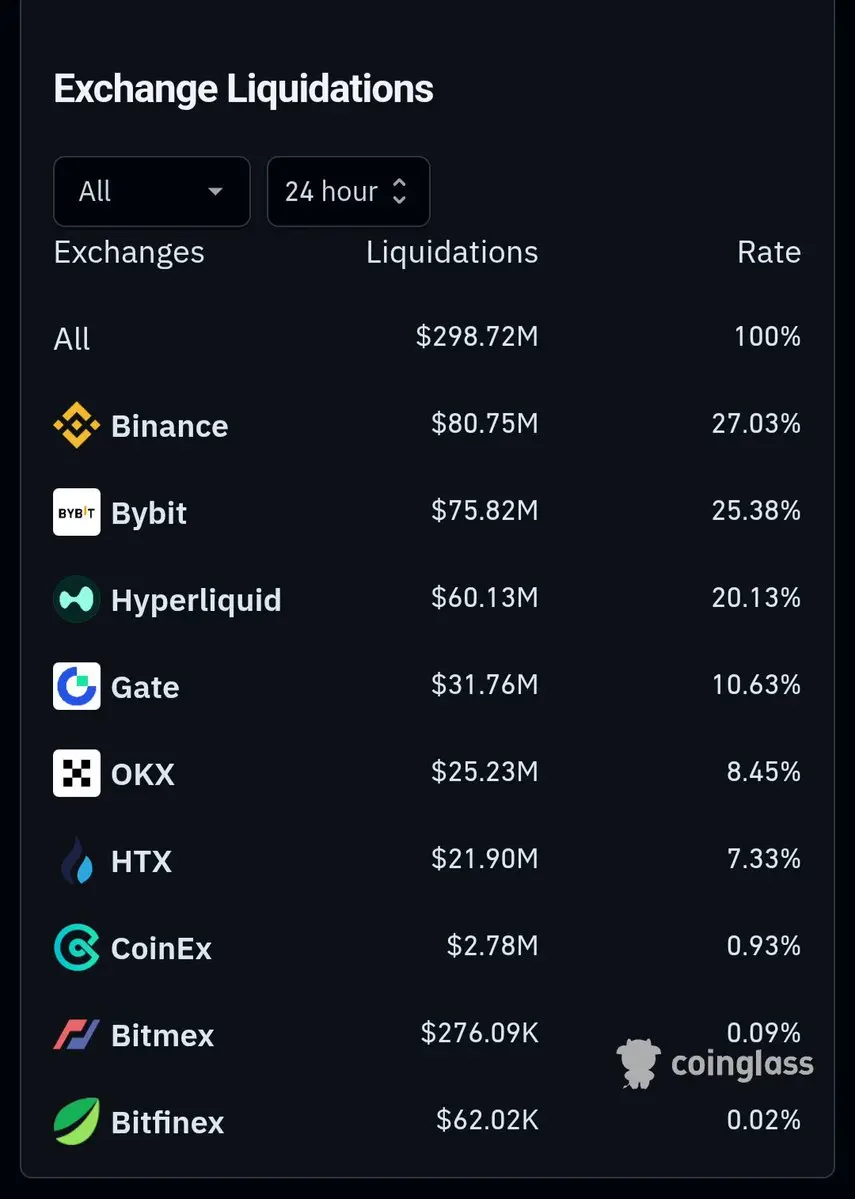Click the coinglass watermark logo

tap(716, 1063)
